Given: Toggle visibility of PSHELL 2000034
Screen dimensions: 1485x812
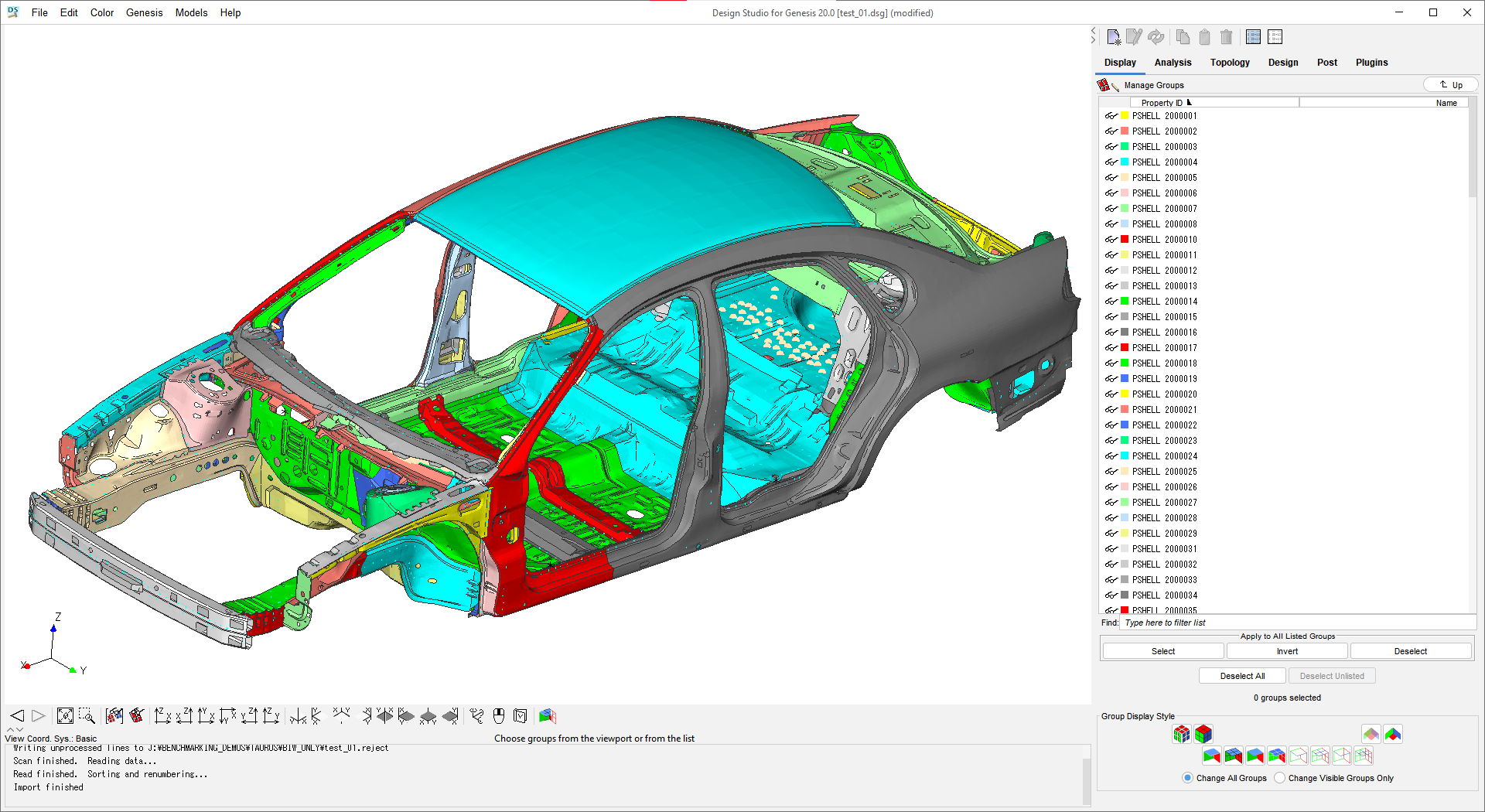Looking at the screenshot, I should (x=1111, y=595).
